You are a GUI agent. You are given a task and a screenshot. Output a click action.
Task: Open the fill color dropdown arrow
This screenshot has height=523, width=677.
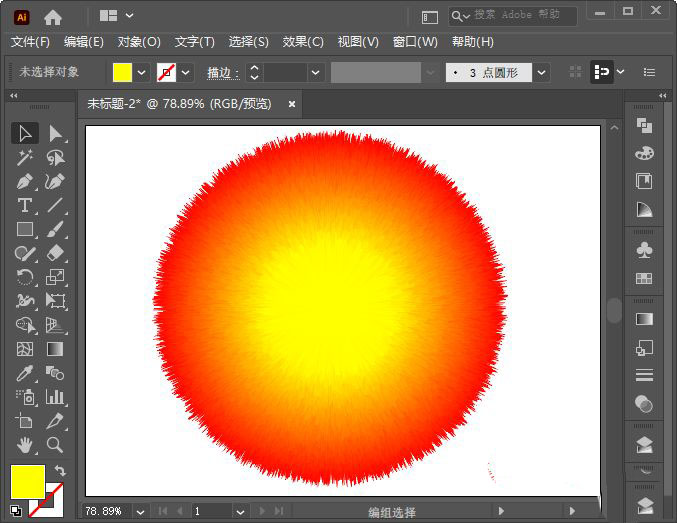coord(142,73)
